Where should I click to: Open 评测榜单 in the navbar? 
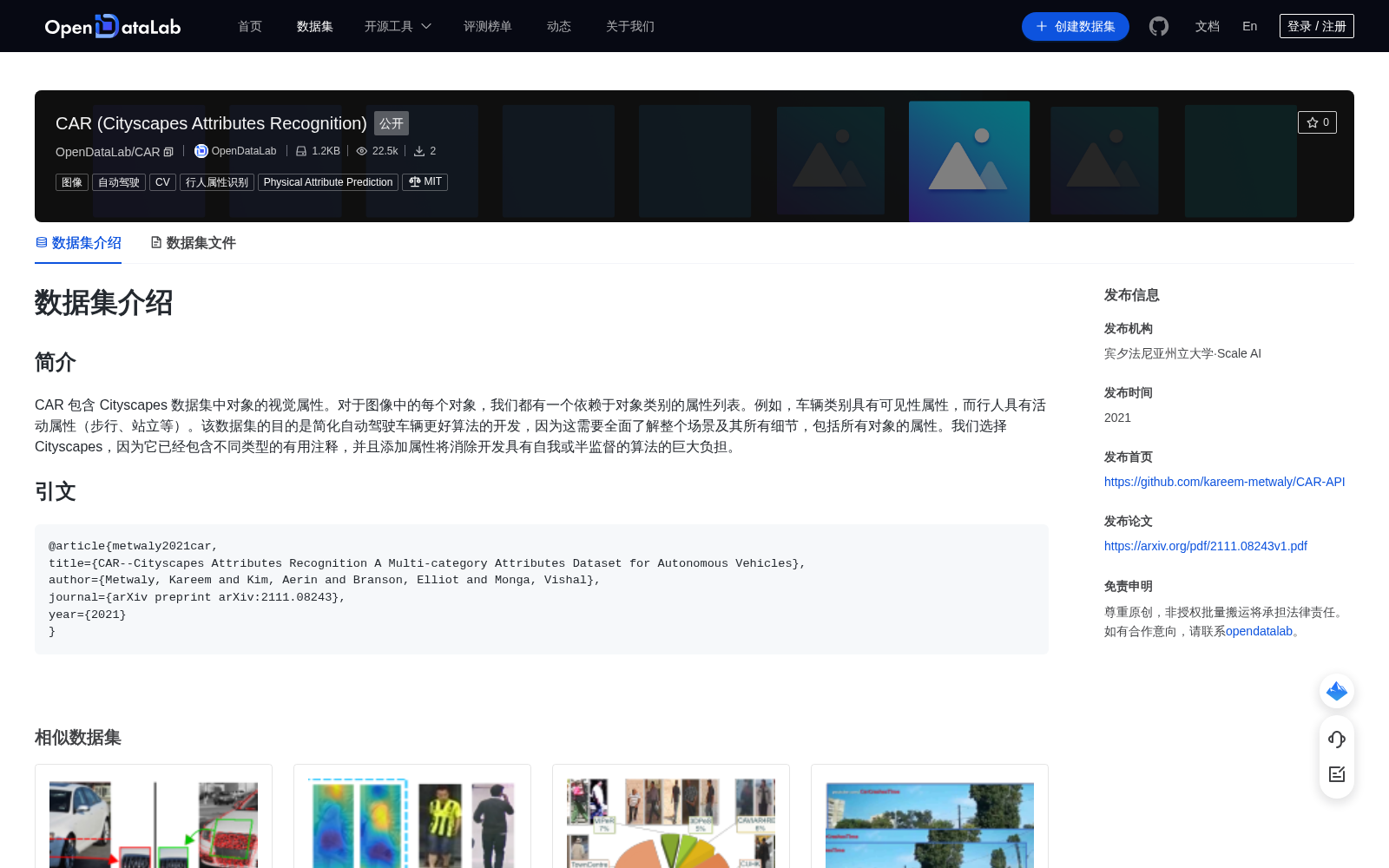coord(488,26)
